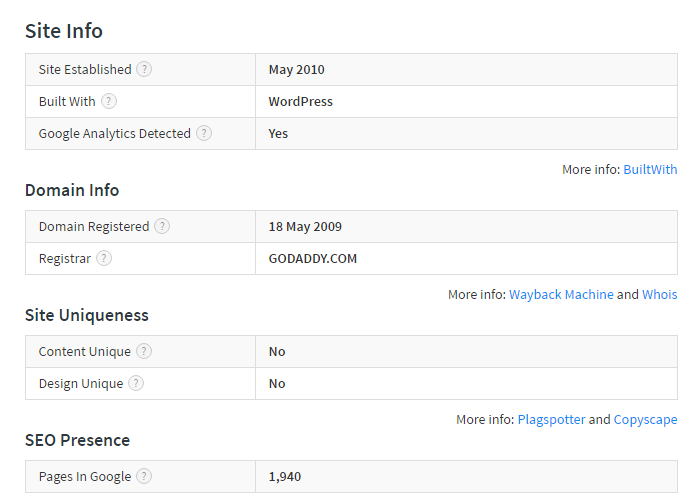Click help icon next to Site Established
This screenshot has height=493, width=700.
click(144, 70)
